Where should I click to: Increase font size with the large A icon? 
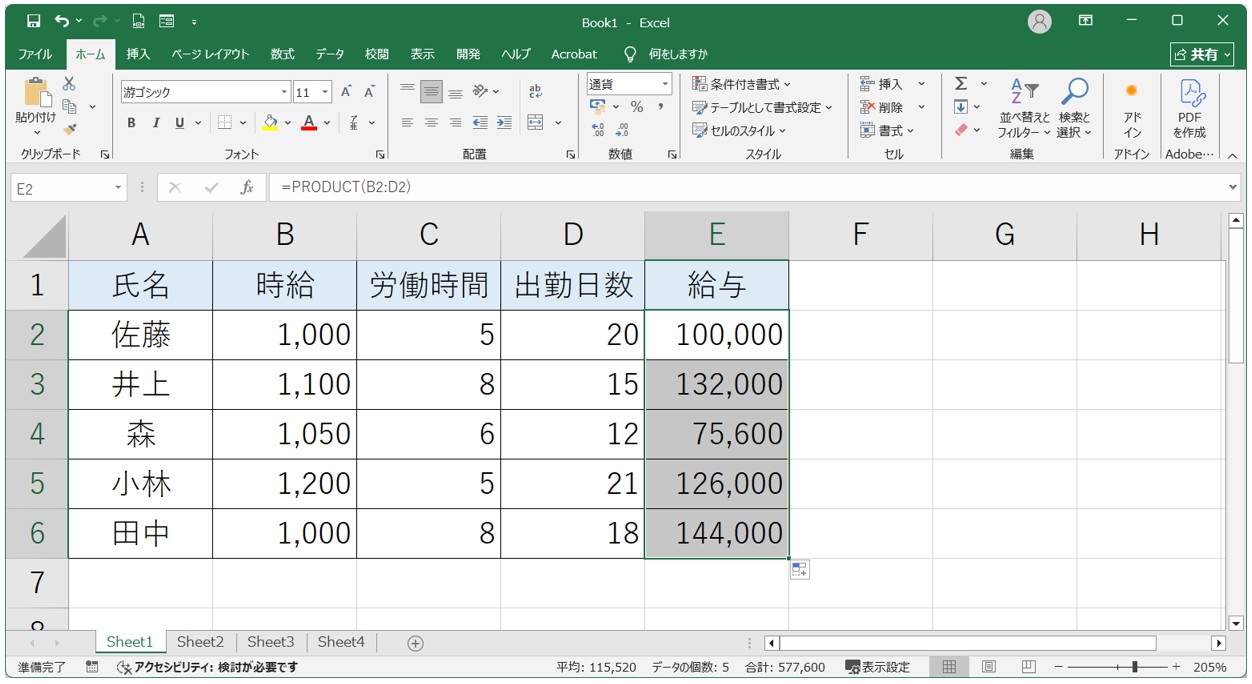point(346,92)
